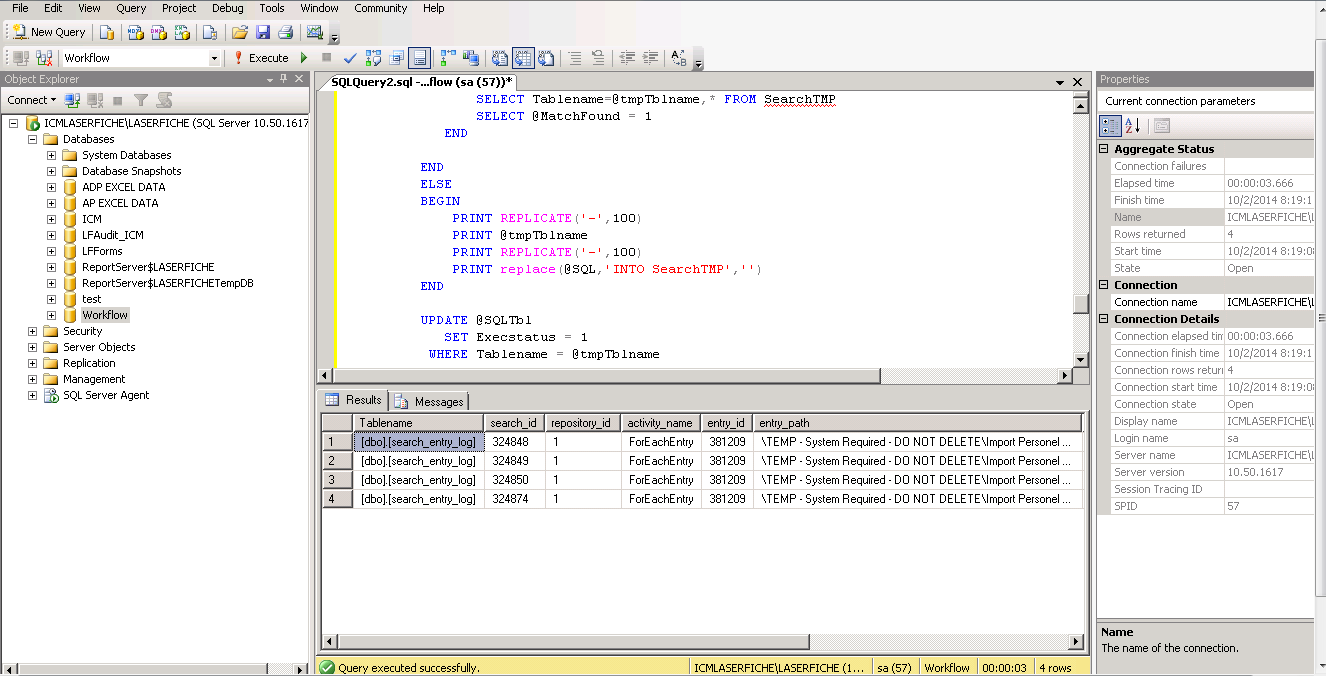
Task: Toggle Results to Grid icon
Action: point(523,58)
